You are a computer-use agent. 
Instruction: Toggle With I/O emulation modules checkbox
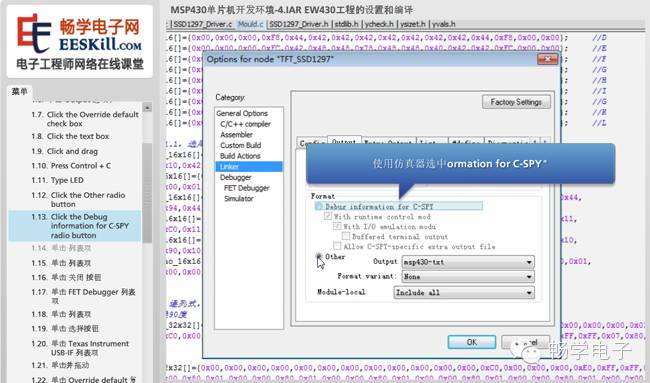337,226
